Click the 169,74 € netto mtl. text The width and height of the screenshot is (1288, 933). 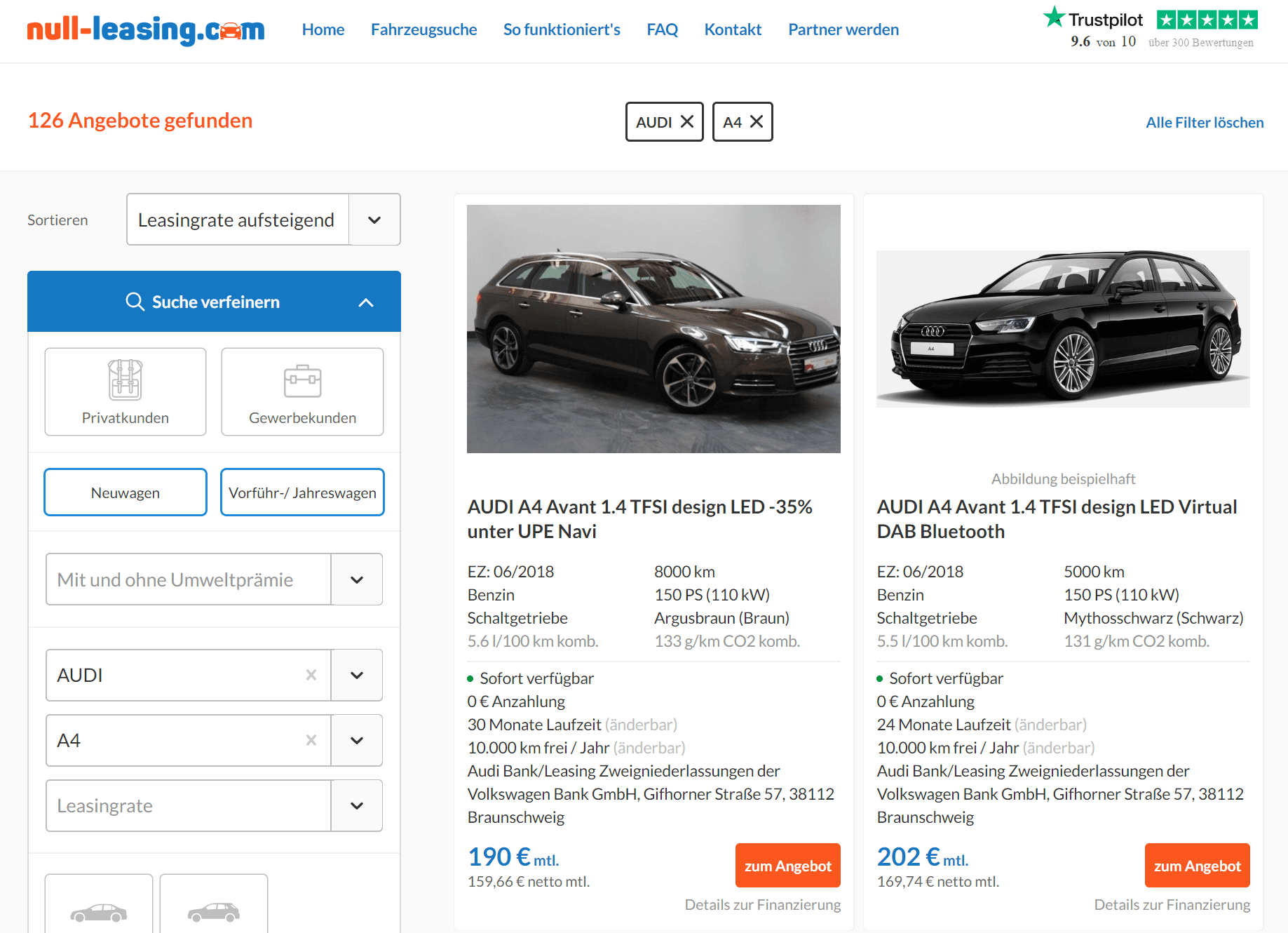pyautogui.click(x=938, y=881)
